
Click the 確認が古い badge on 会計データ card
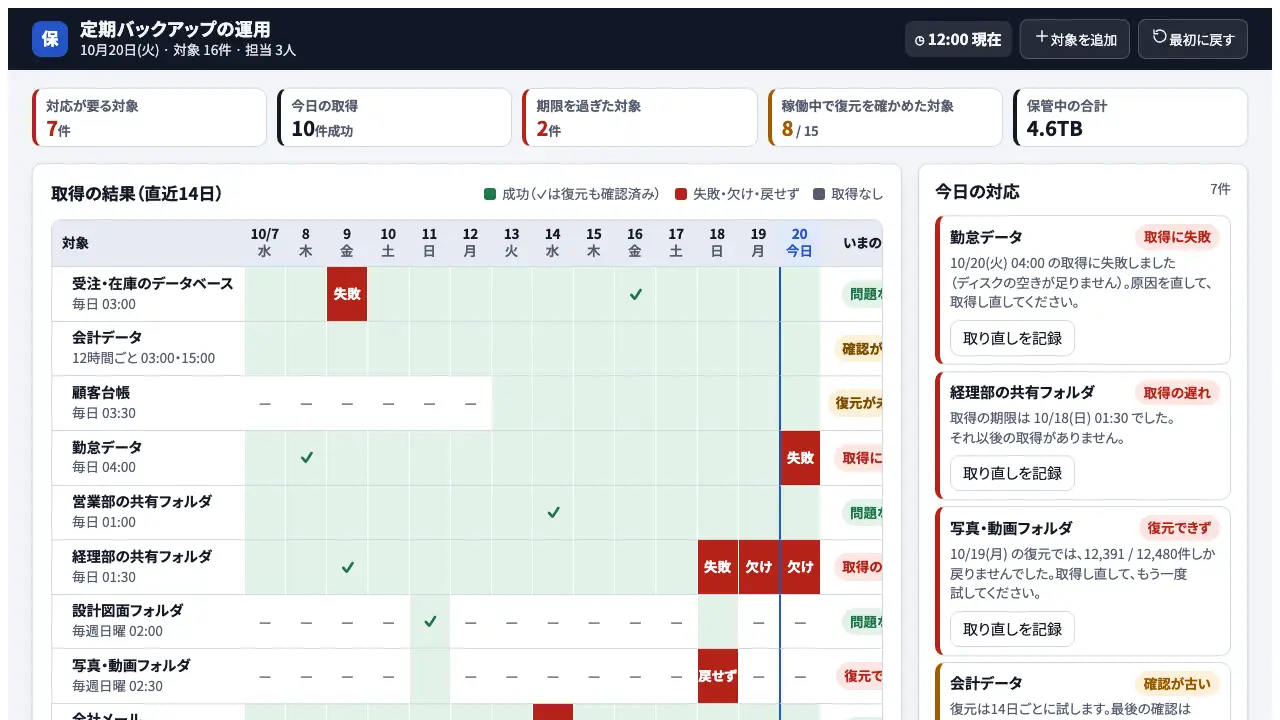coord(1179,684)
